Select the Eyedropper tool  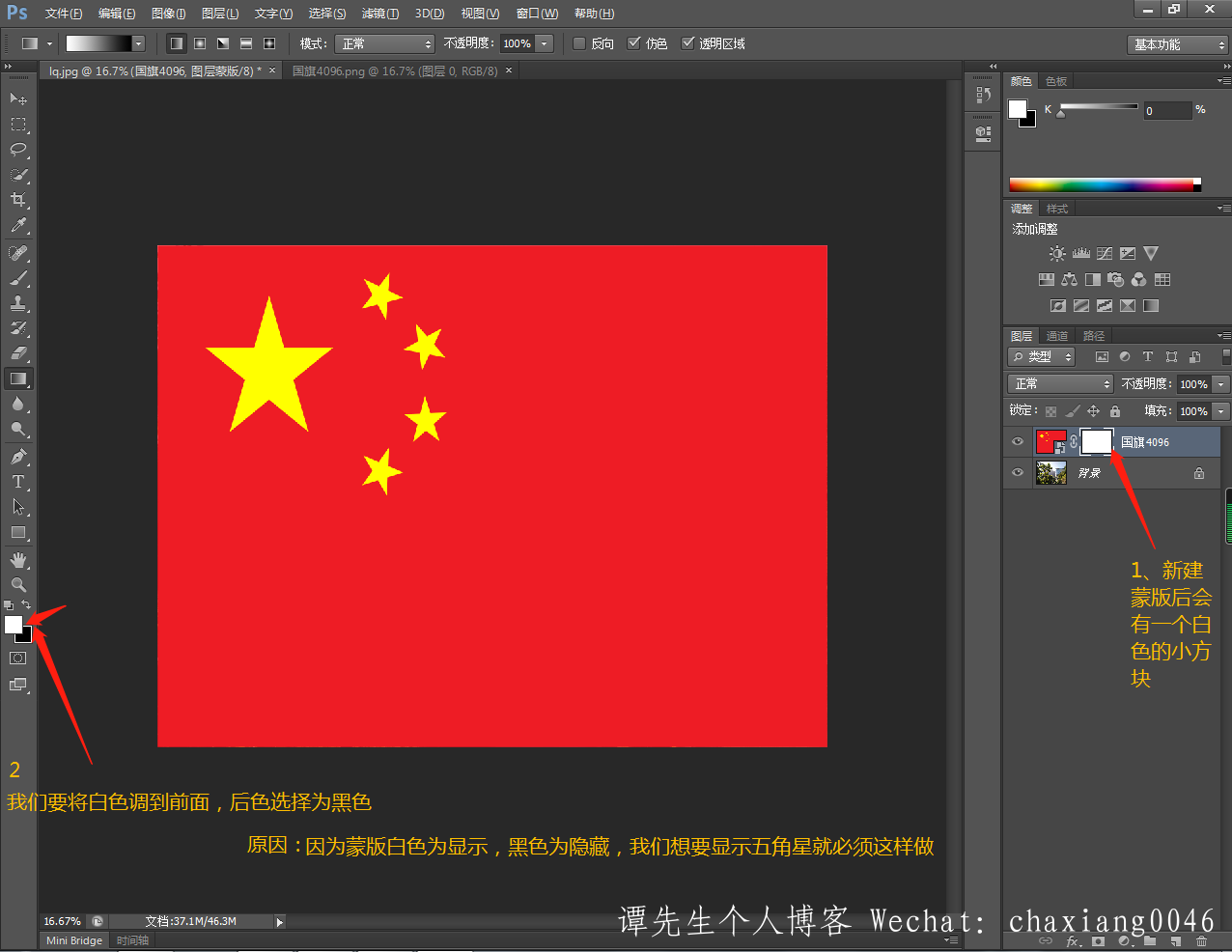[18, 226]
